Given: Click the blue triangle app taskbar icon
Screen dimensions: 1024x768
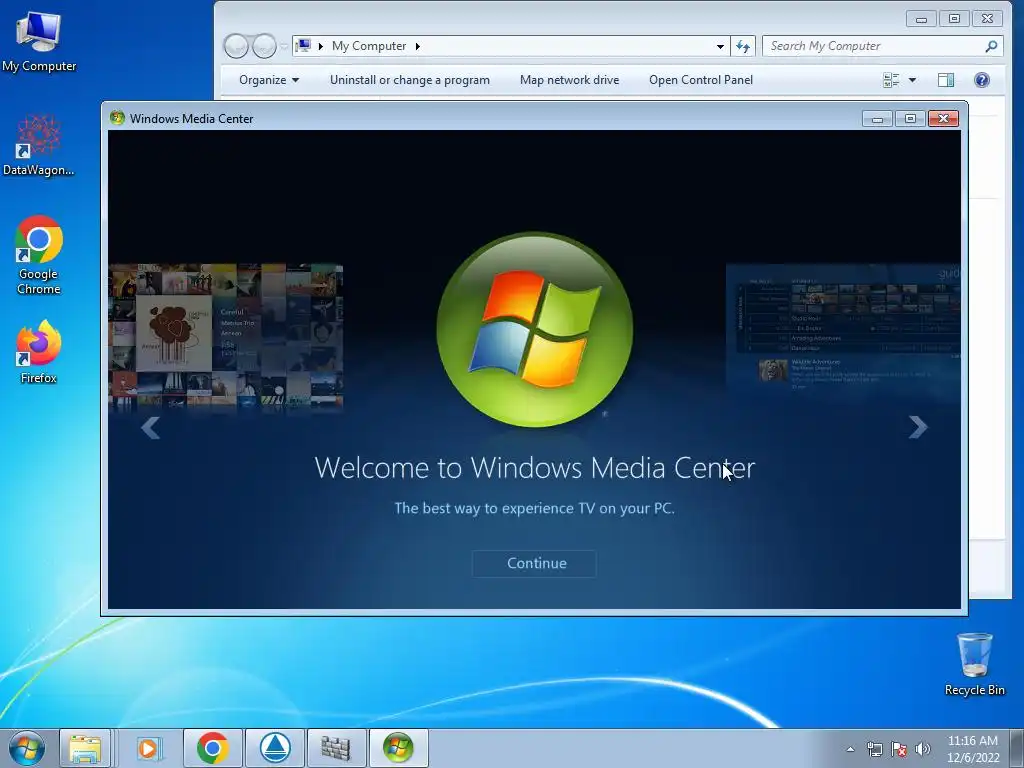Looking at the screenshot, I should (x=276, y=748).
